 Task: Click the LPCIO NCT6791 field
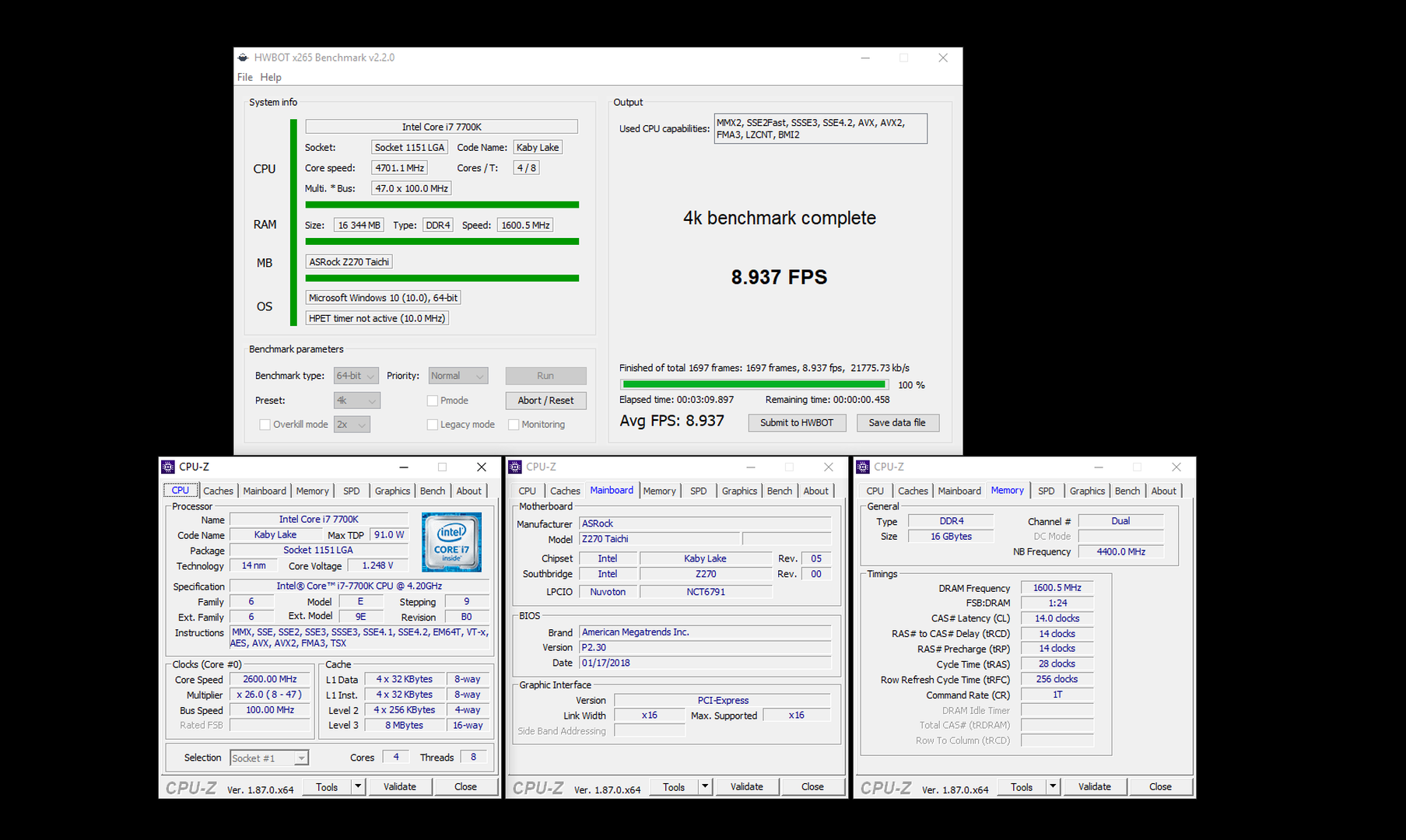(x=706, y=592)
